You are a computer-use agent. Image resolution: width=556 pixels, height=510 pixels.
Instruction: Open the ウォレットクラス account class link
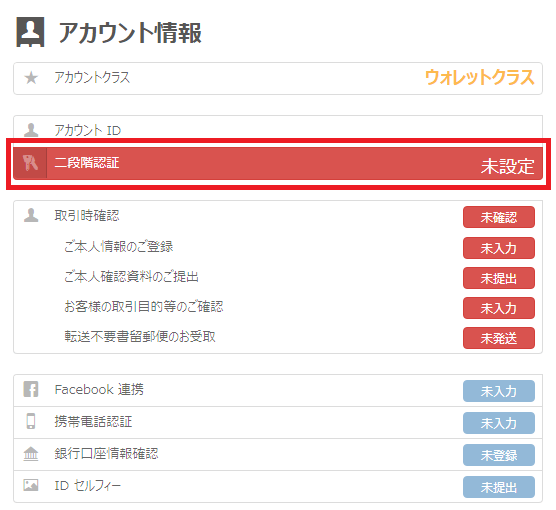coord(479,77)
